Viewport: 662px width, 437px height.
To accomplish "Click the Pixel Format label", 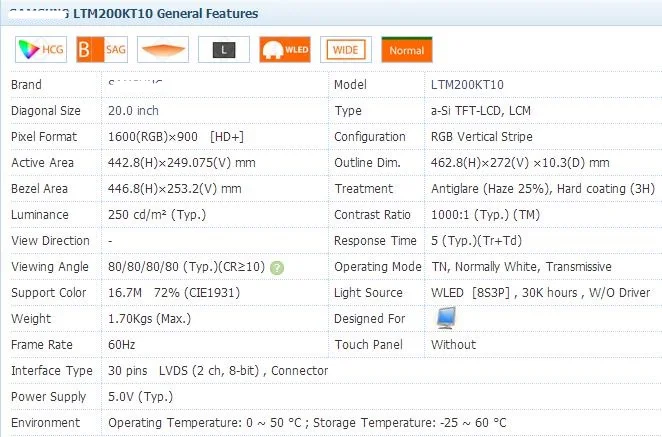I will pyautogui.click(x=44, y=137).
